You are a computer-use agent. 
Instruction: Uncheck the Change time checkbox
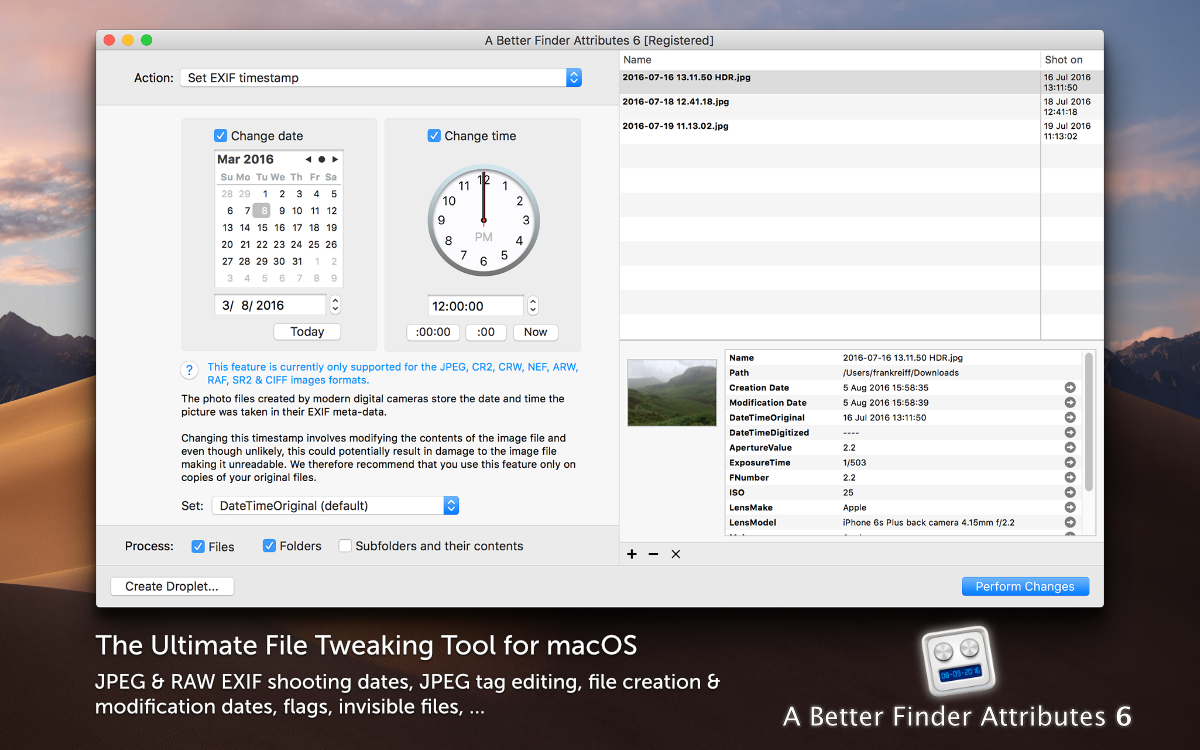[434, 136]
